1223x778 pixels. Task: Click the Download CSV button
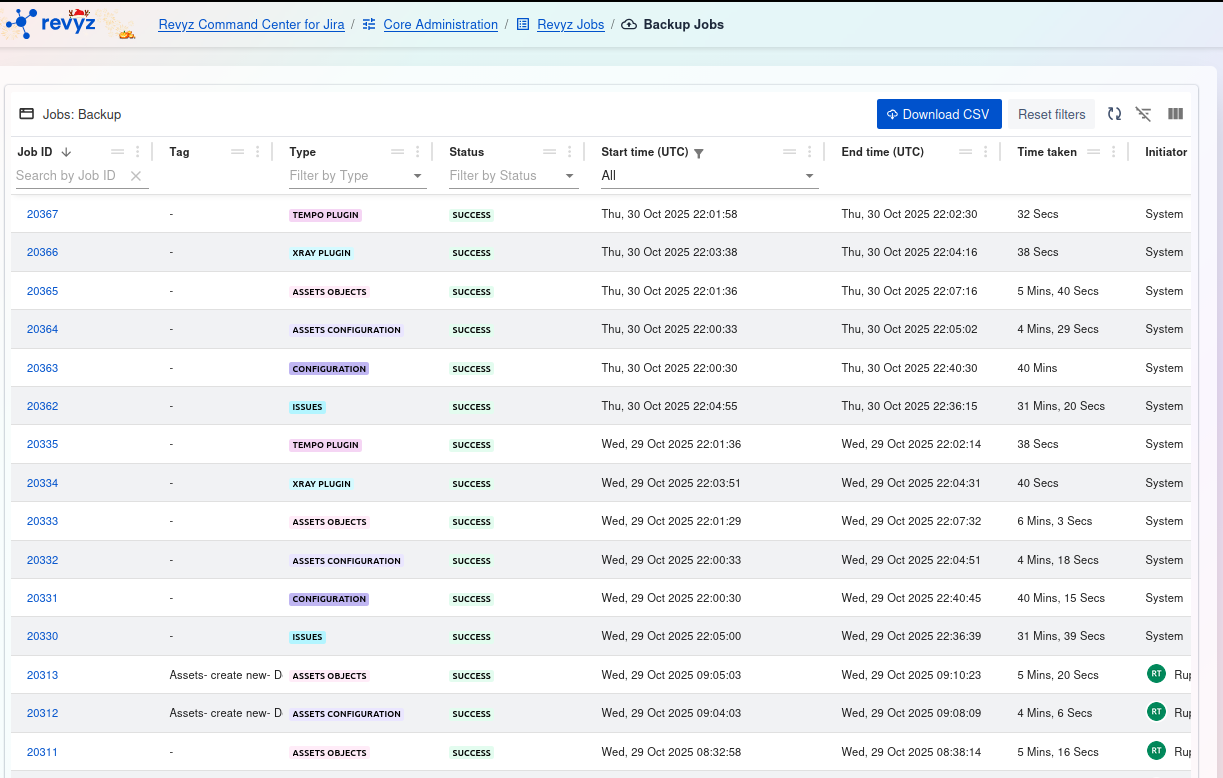939,114
